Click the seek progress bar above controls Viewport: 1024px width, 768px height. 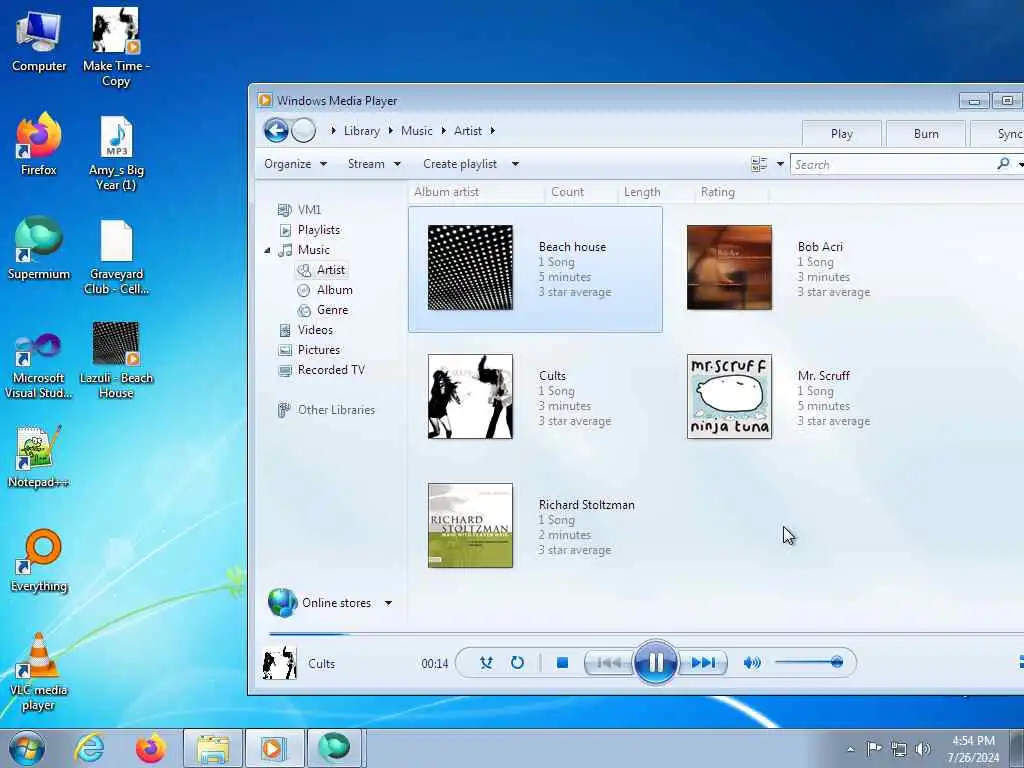(645, 633)
